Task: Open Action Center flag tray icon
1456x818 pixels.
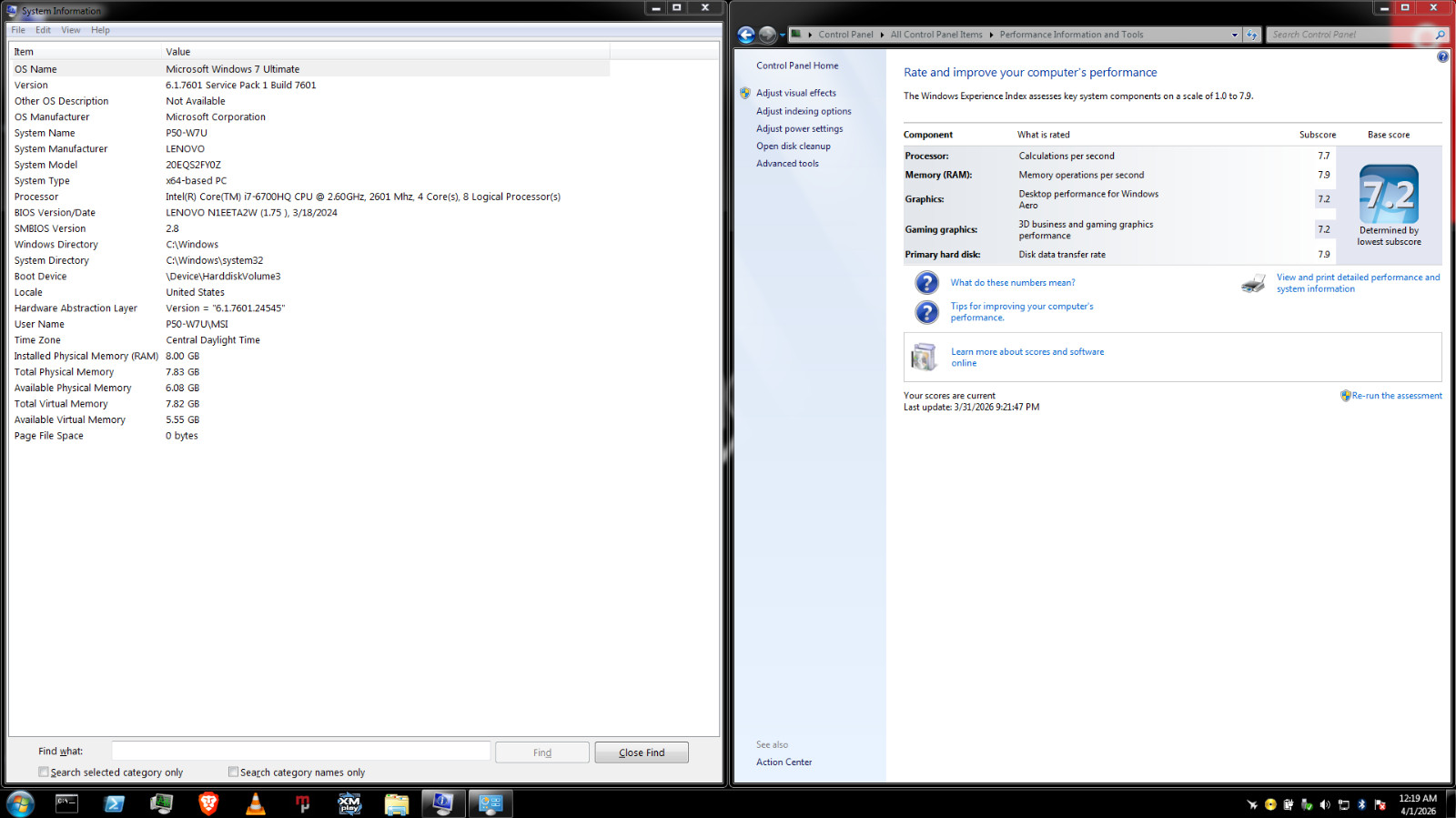Action: (1380, 804)
